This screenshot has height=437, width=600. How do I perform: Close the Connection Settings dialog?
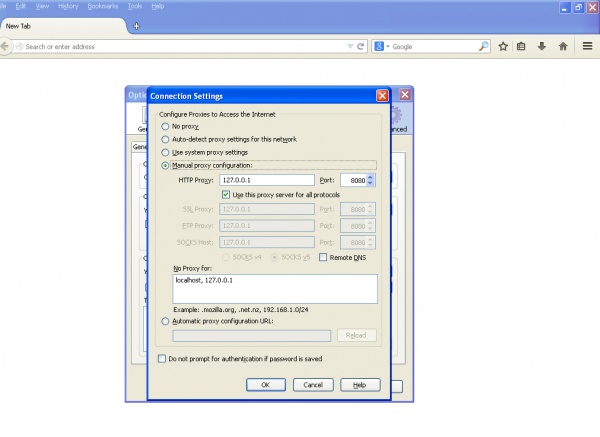coord(382,96)
